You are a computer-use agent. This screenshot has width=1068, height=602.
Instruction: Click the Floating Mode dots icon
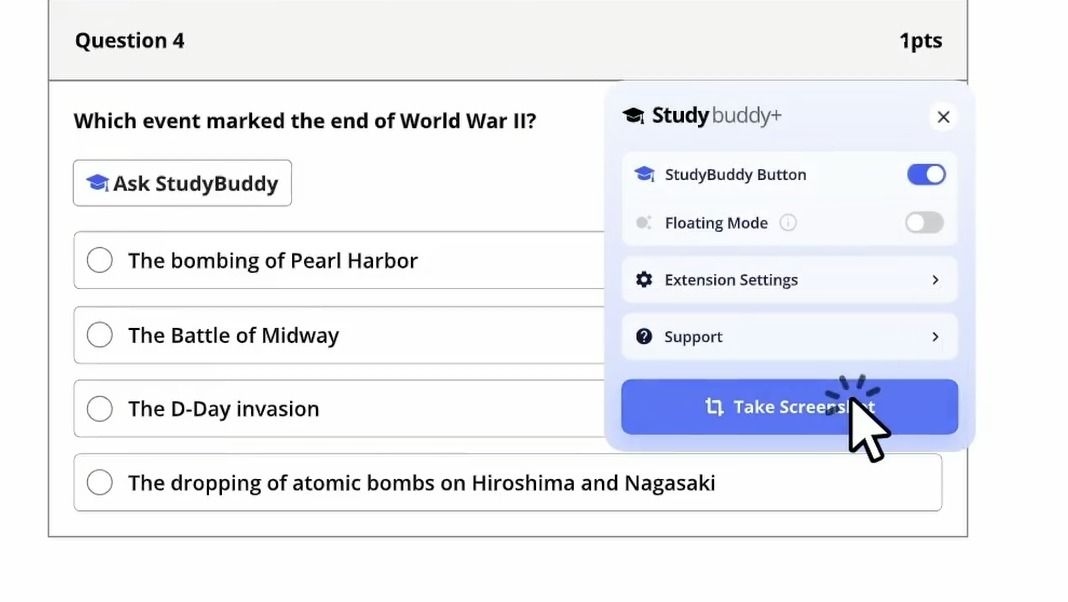[x=644, y=223]
